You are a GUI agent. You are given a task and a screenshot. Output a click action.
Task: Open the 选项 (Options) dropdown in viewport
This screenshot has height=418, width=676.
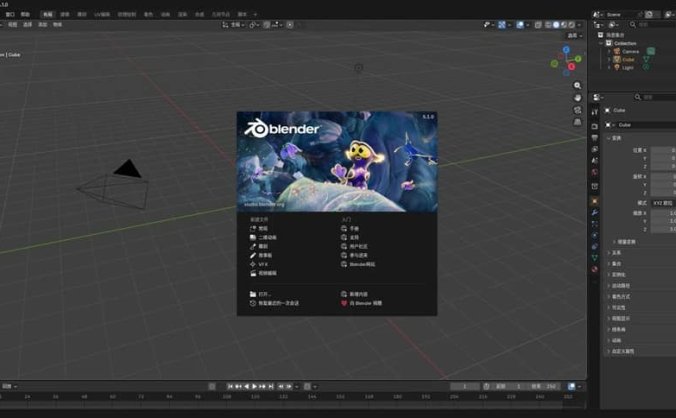pos(575,35)
